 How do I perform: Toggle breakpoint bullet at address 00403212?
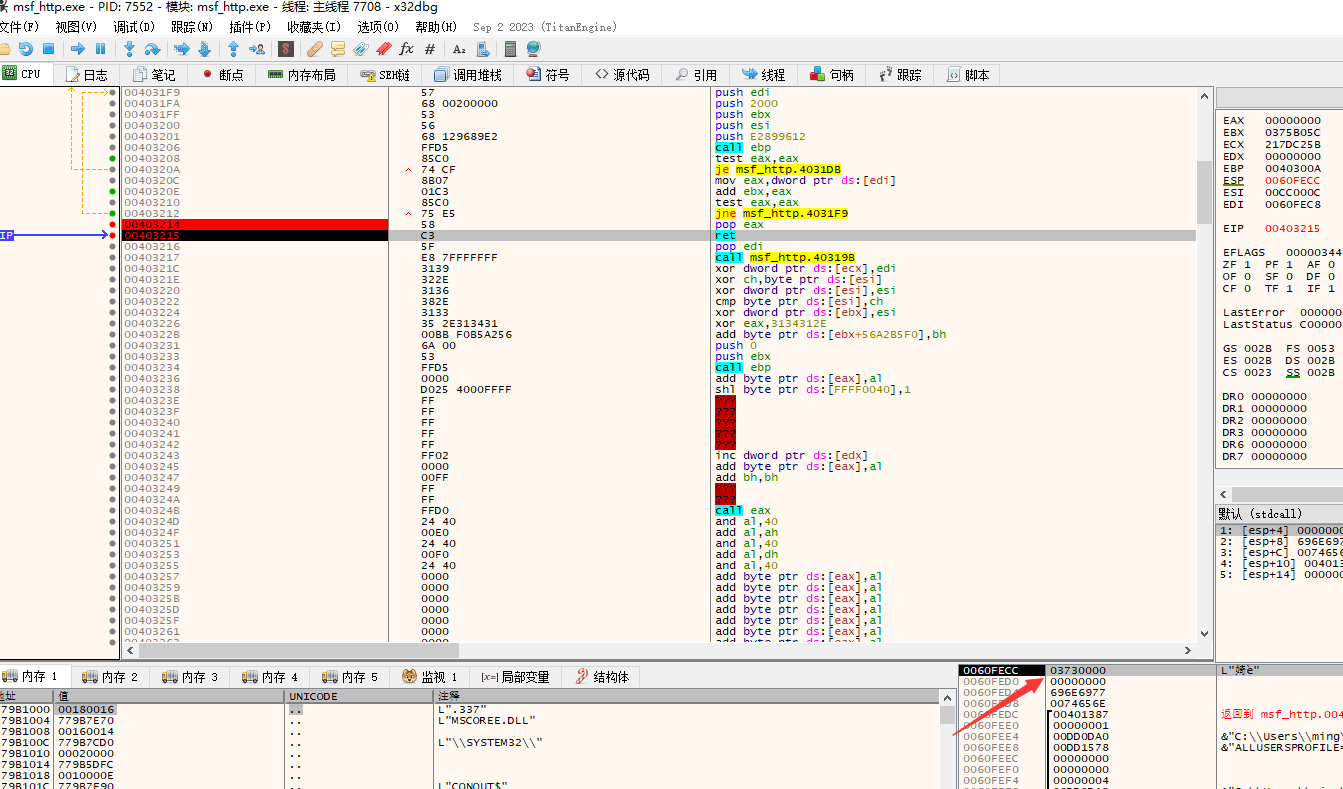(112, 213)
